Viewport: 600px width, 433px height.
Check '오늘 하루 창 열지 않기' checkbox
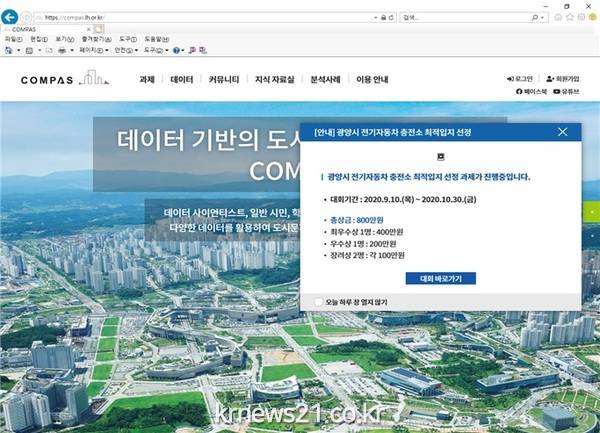pos(319,301)
